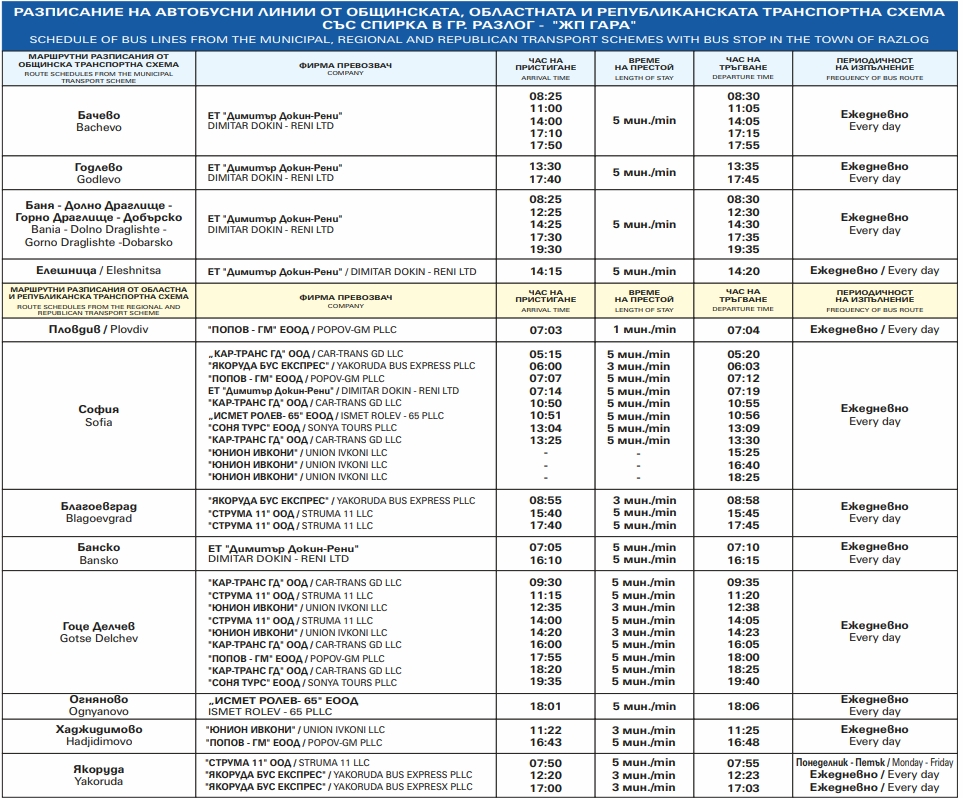Select the Годлево / Godlevo route cell

[x=99, y=173]
